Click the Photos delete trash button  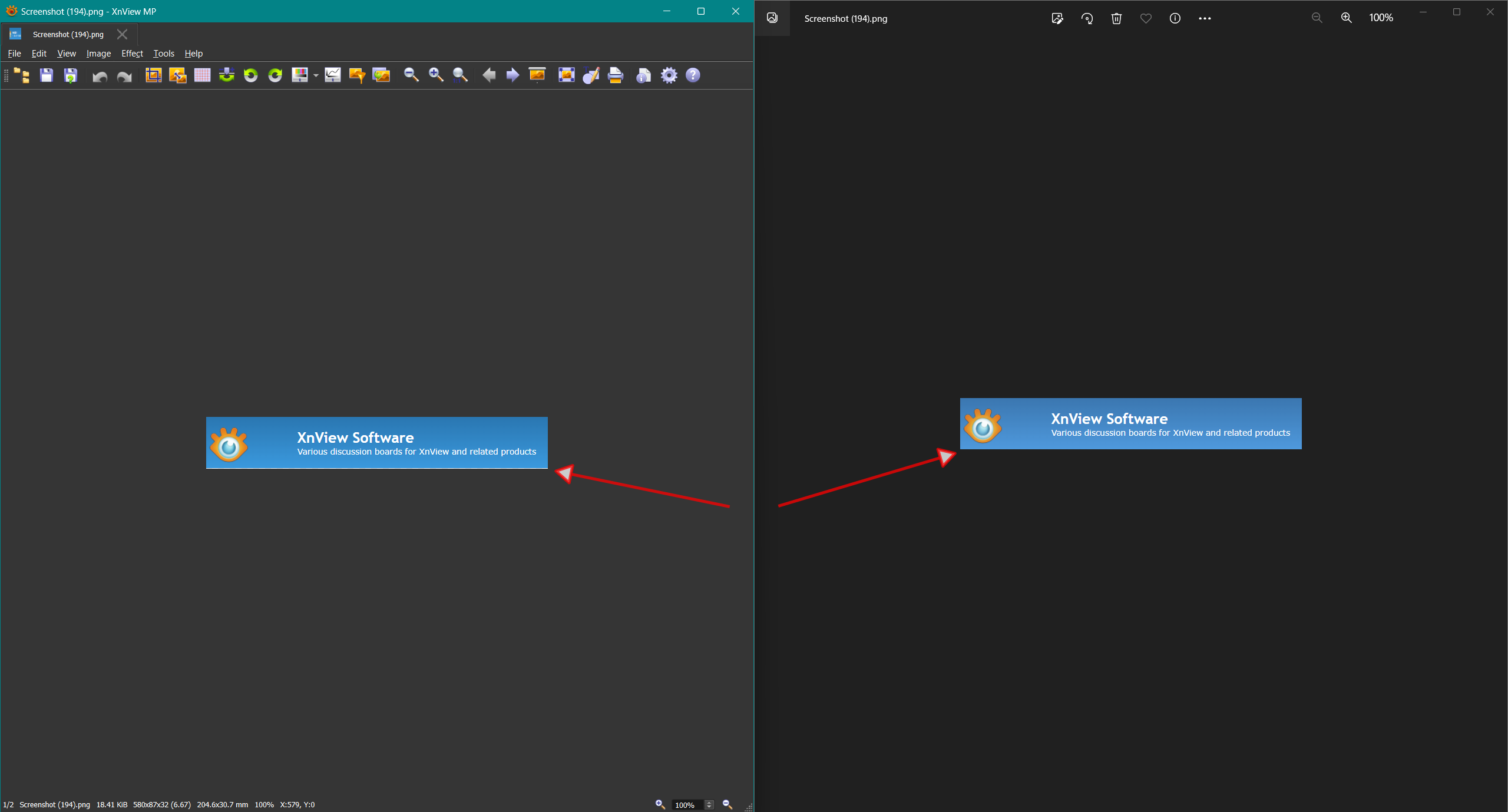pyautogui.click(x=1116, y=18)
